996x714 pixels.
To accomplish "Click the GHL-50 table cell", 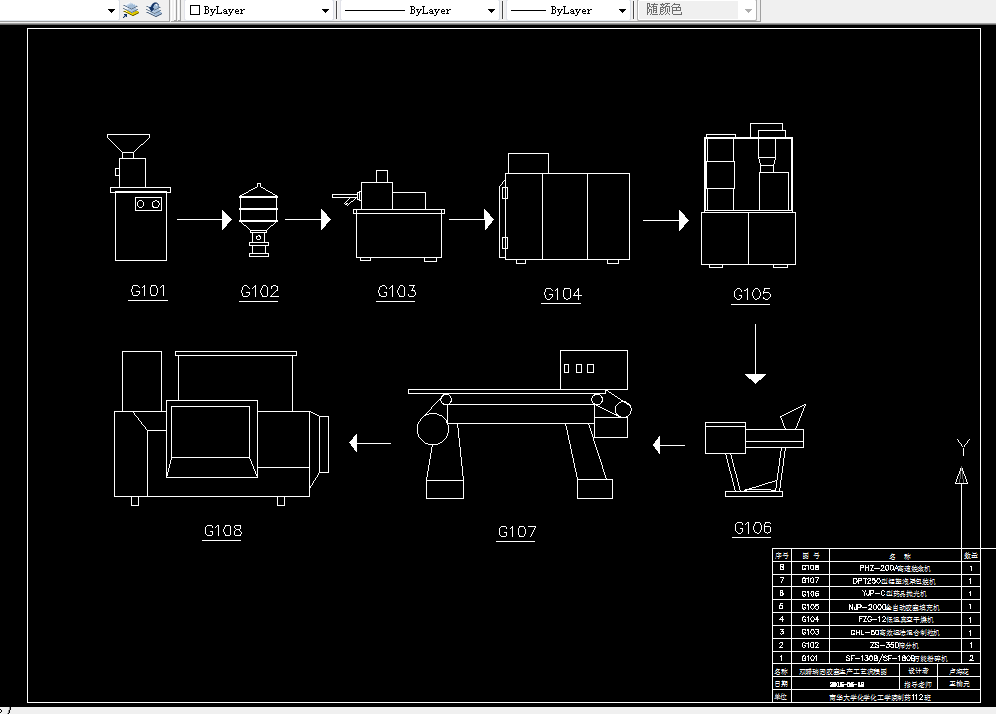I will 895,632.
